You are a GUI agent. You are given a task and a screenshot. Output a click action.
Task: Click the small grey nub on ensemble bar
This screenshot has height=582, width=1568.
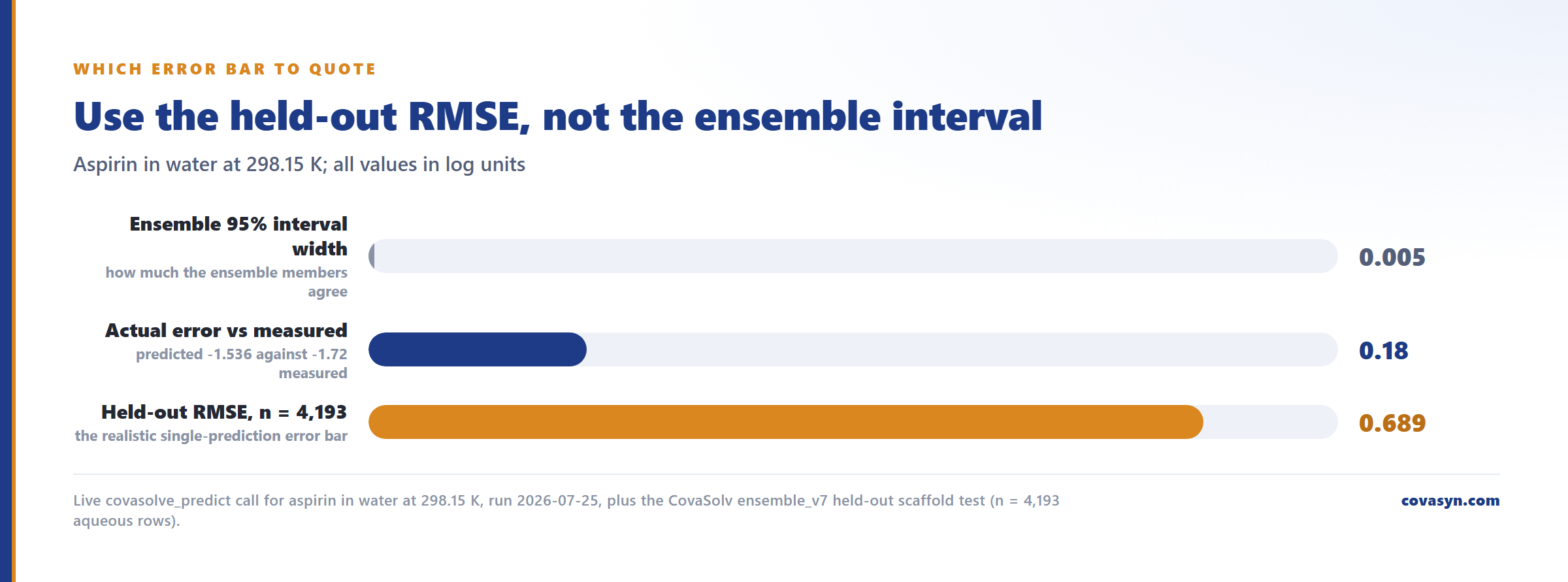[x=372, y=256]
